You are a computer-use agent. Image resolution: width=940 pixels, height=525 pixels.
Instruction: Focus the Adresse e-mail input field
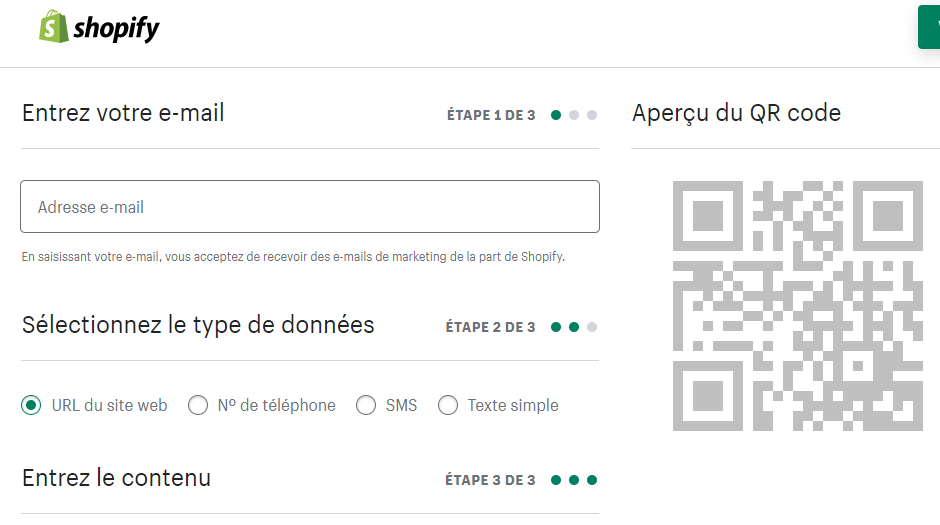point(310,207)
